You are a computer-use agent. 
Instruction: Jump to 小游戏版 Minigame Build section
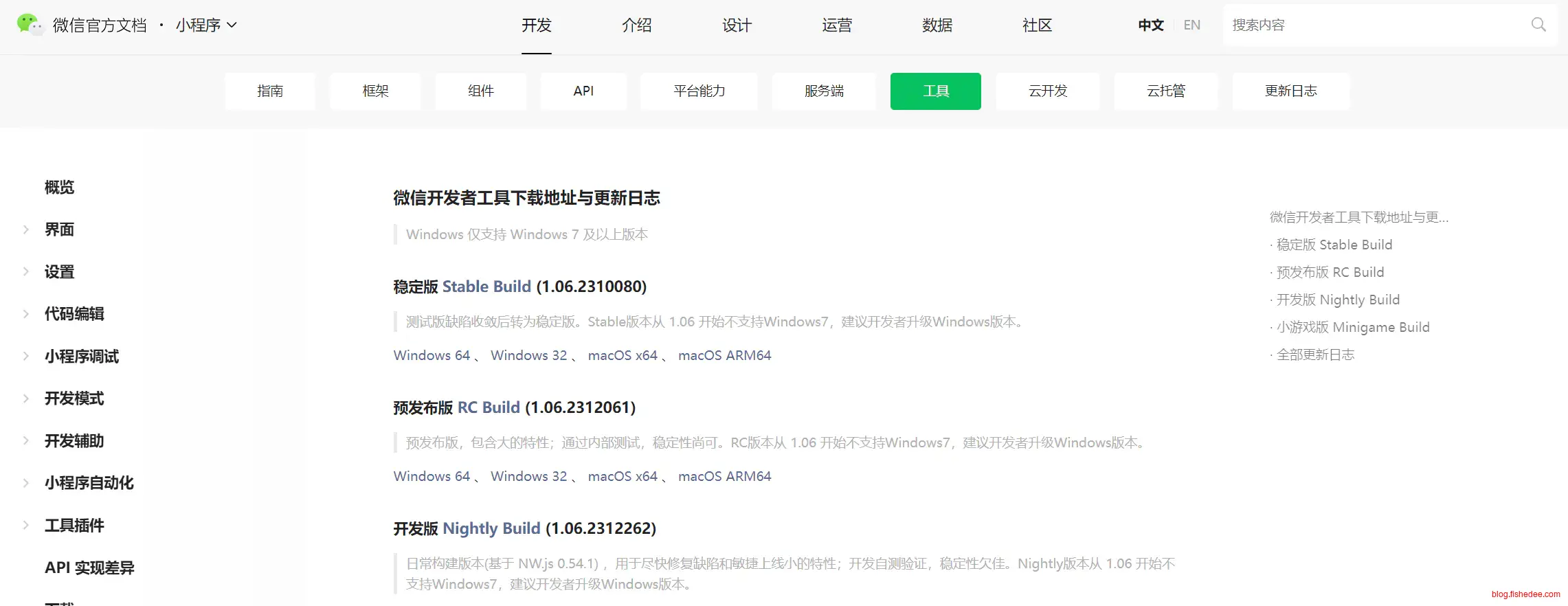click(x=1352, y=327)
